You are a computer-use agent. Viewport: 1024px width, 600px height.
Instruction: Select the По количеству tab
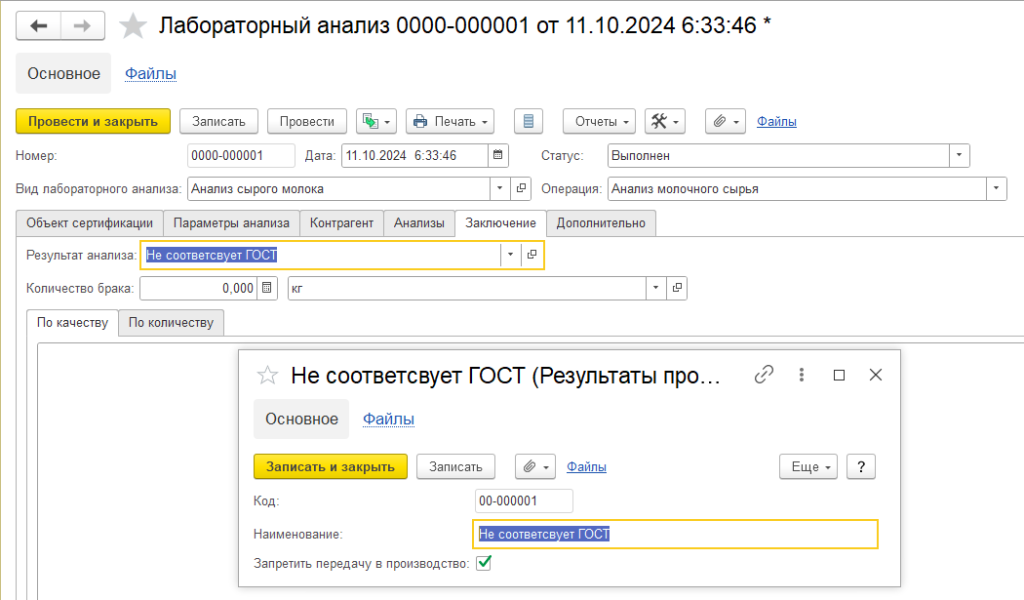click(x=171, y=322)
